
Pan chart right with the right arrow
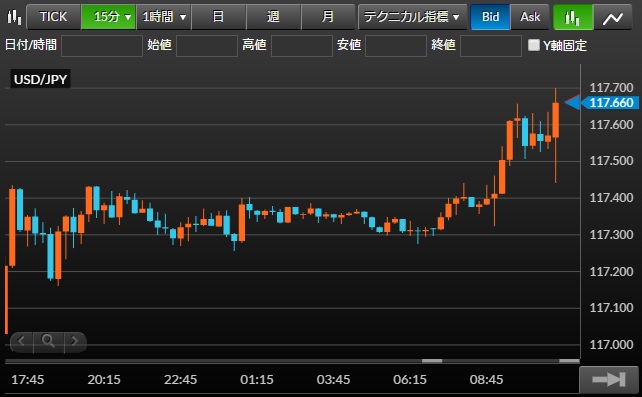pos(75,341)
